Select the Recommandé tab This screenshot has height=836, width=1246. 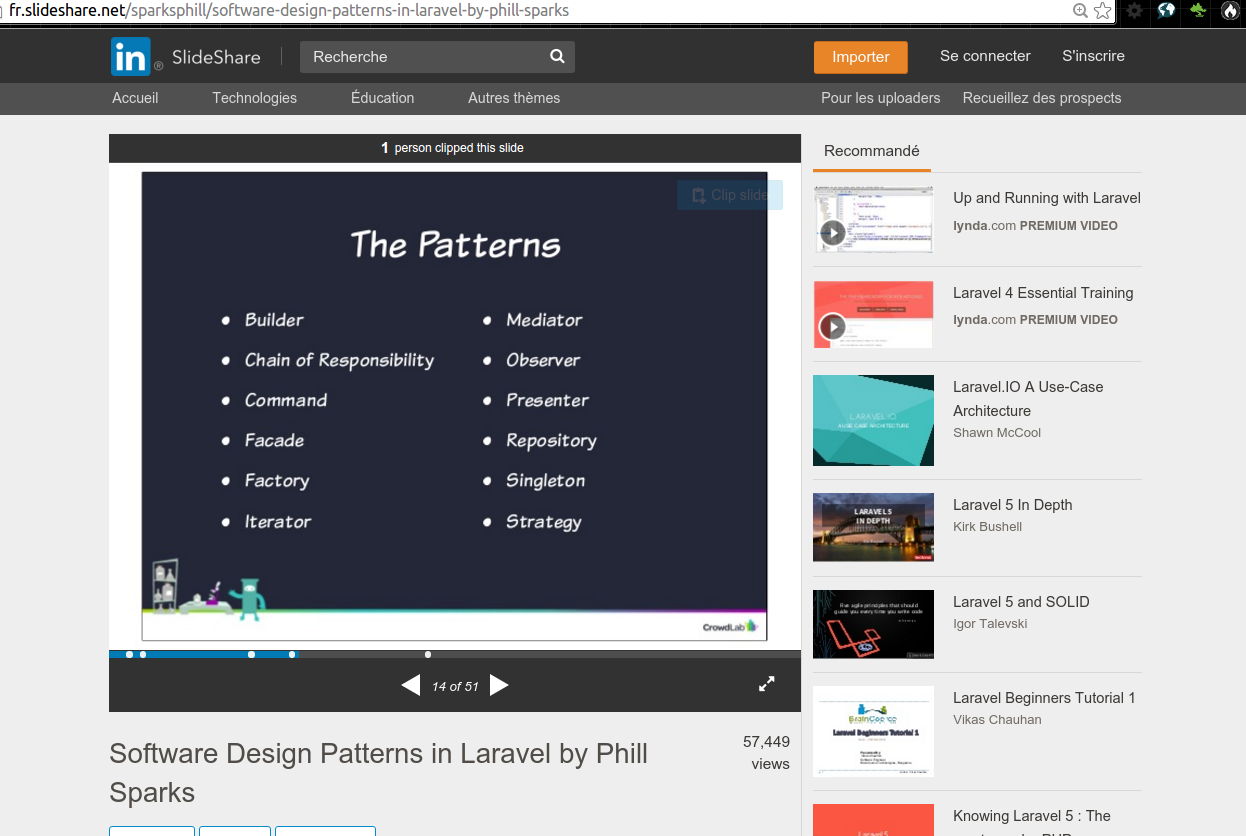pos(871,151)
